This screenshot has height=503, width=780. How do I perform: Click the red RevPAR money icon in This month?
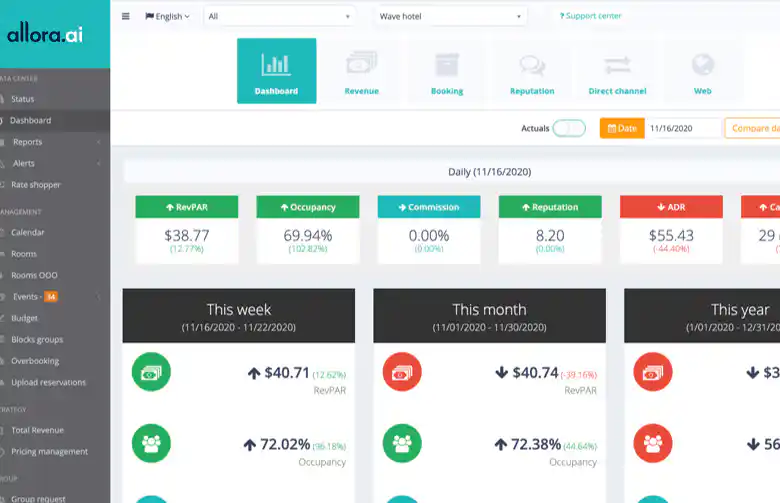[x=402, y=372]
